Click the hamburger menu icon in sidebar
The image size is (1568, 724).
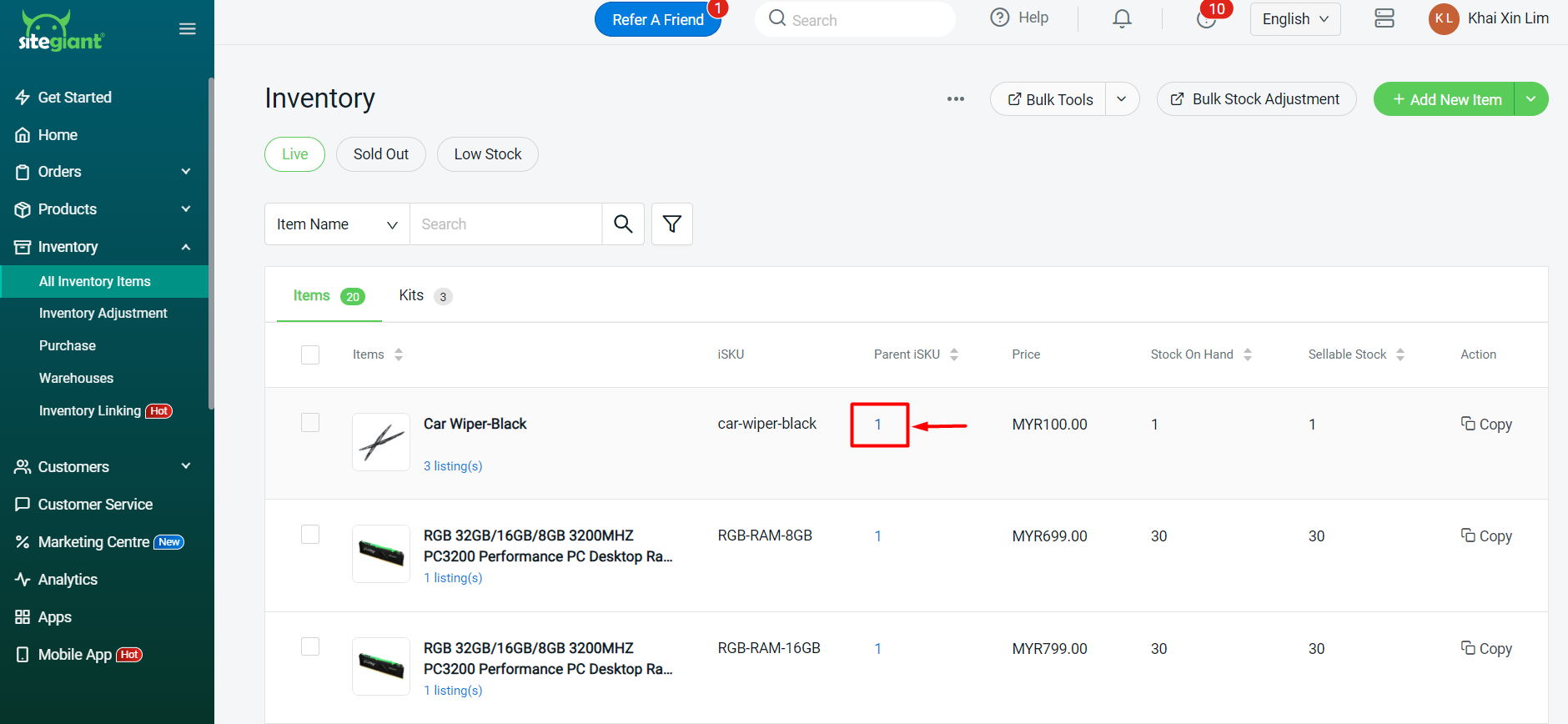pos(187,29)
